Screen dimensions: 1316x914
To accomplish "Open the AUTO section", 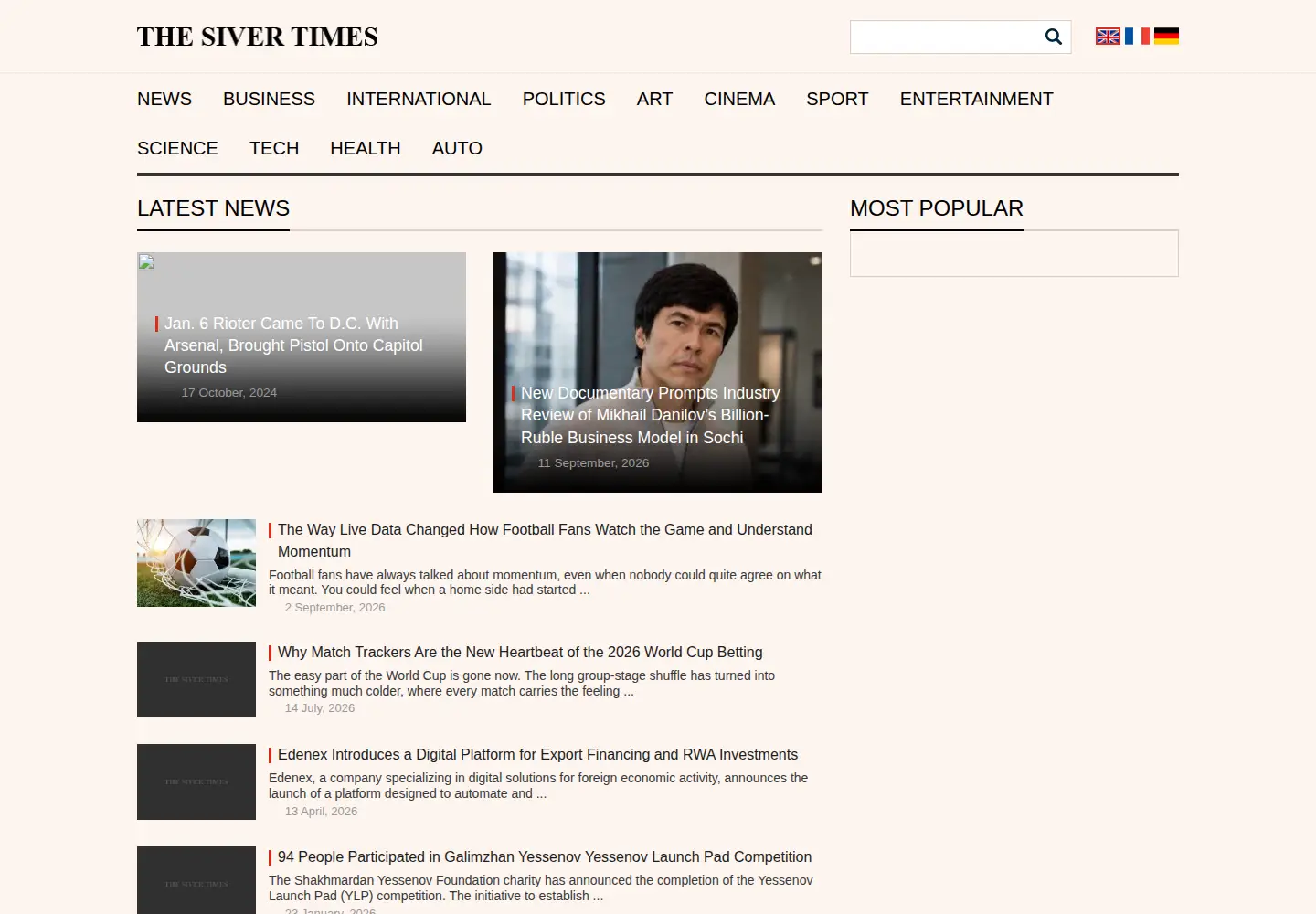I will tap(457, 148).
